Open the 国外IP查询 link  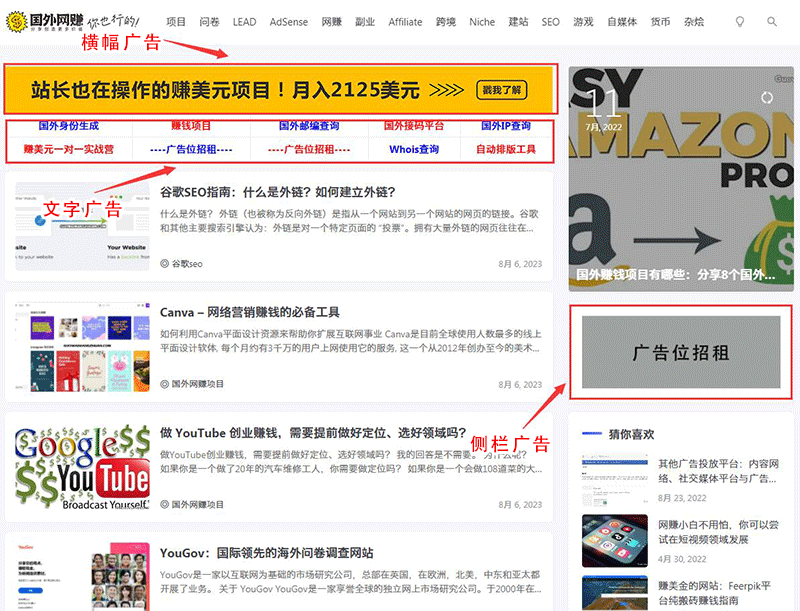[x=506, y=125]
